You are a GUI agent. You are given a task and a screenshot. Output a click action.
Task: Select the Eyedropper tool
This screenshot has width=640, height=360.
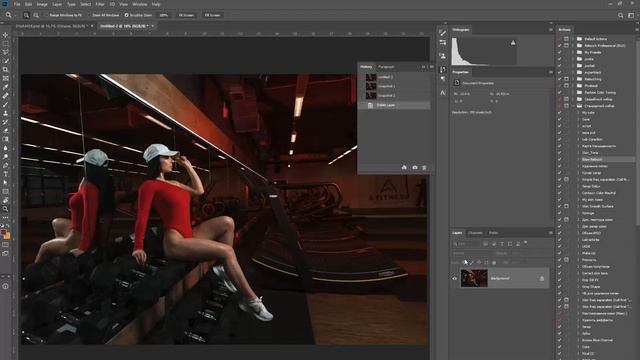(x=5, y=87)
